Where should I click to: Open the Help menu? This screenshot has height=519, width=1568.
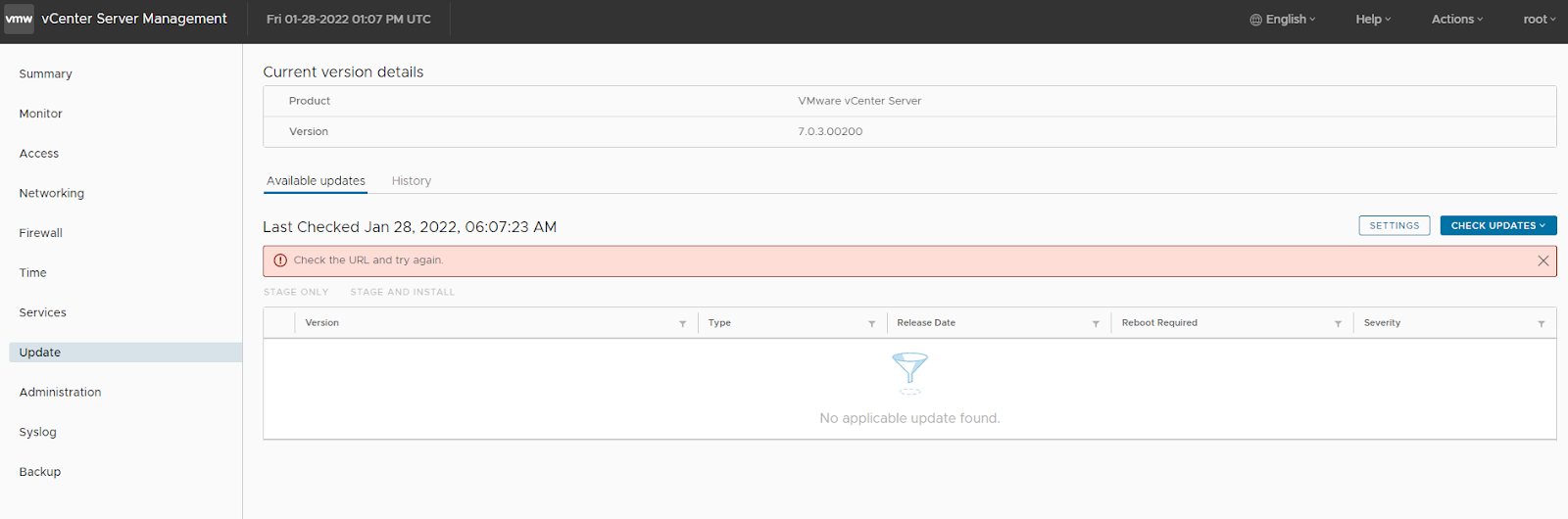click(x=1373, y=20)
